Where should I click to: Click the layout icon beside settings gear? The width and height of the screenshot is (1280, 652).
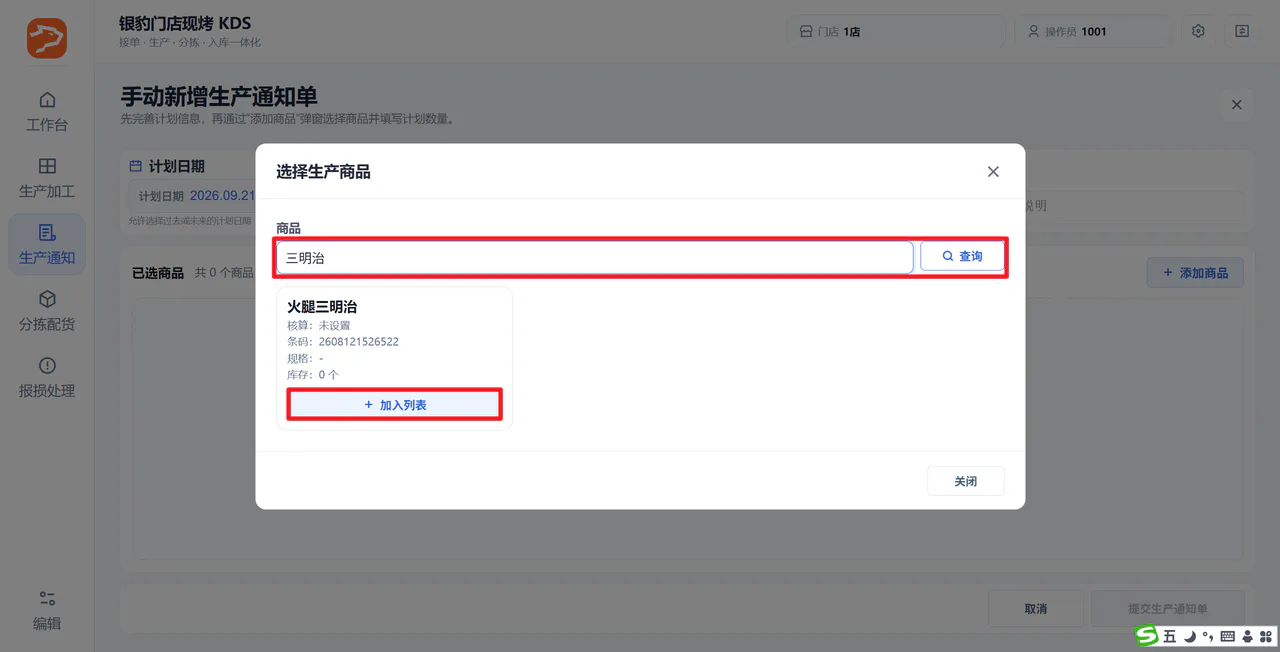[1242, 31]
